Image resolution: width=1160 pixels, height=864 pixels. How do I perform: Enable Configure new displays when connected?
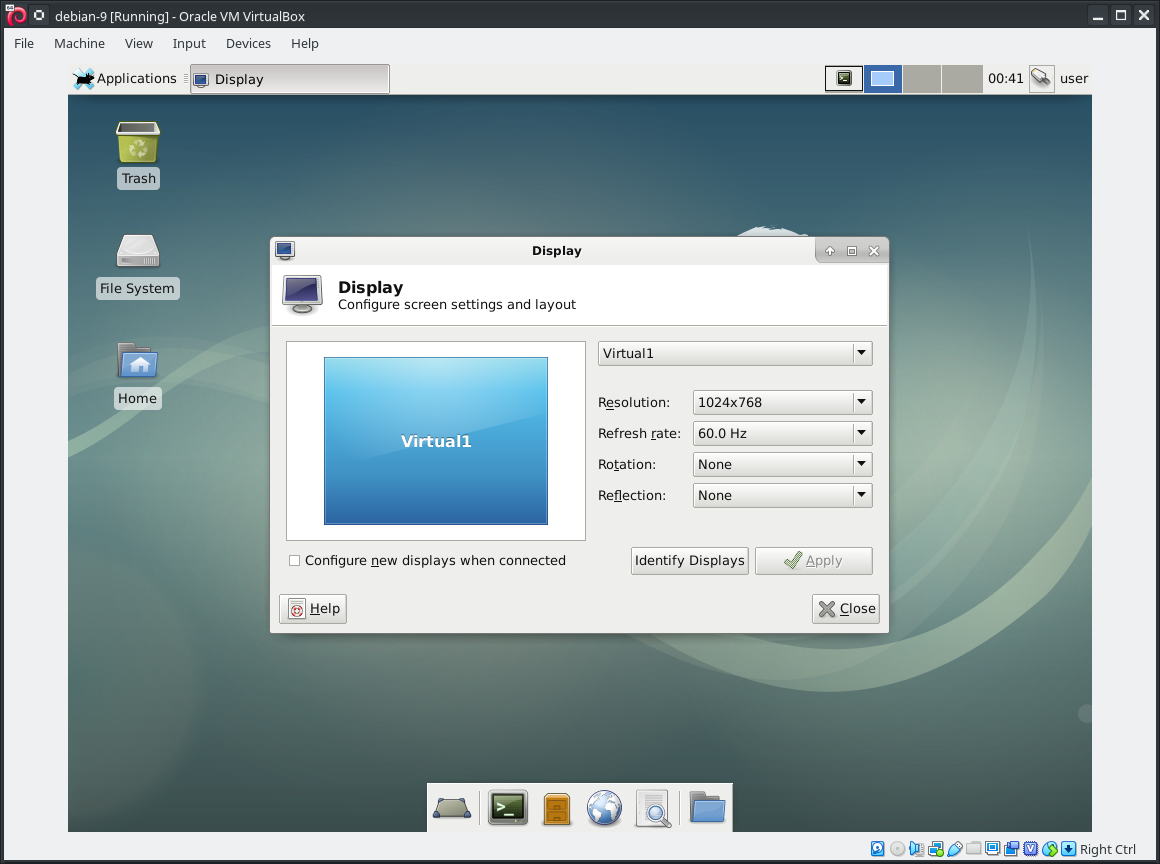pyautogui.click(x=295, y=561)
